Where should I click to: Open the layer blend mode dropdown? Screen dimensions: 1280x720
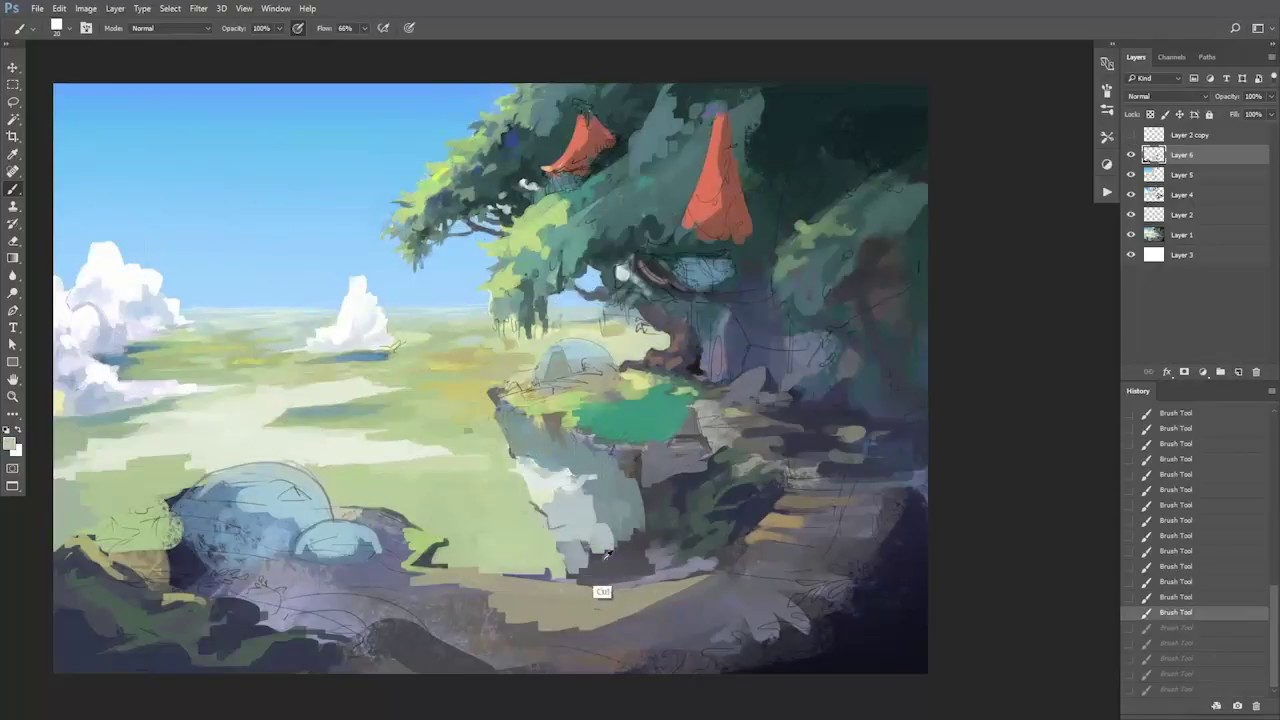pyautogui.click(x=1167, y=96)
